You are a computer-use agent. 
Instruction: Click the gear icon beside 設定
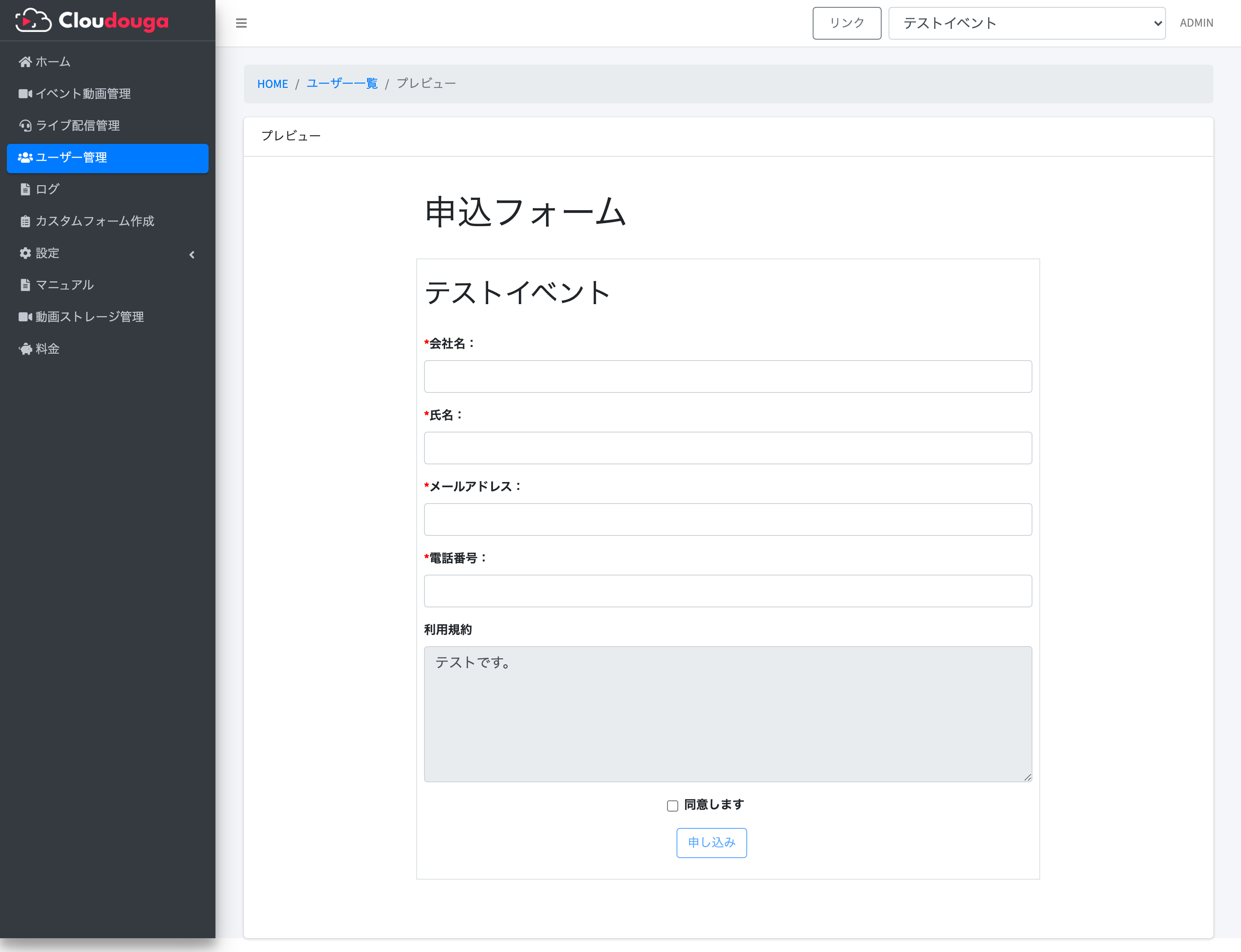(25, 253)
